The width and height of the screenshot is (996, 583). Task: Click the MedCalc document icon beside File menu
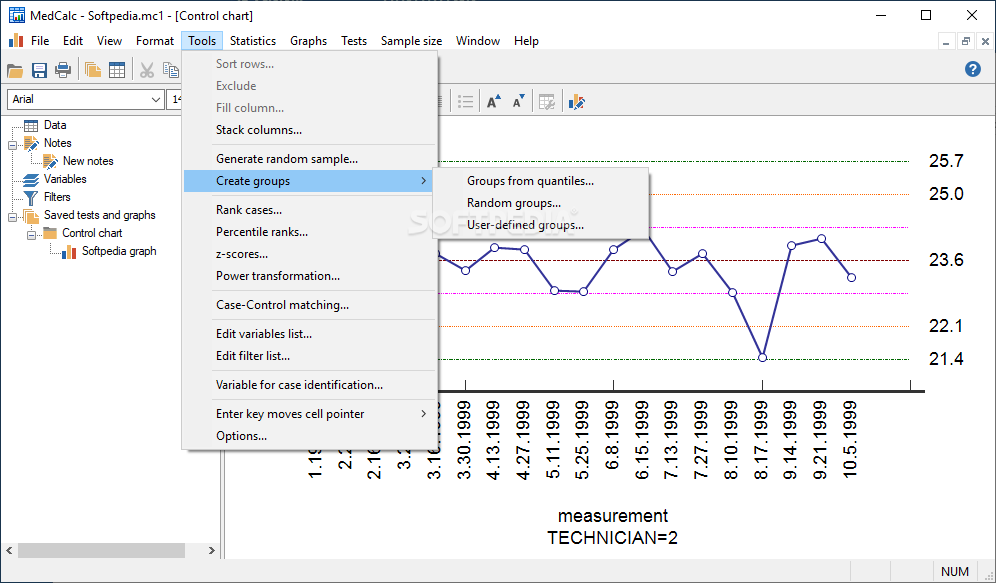(x=16, y=41)
